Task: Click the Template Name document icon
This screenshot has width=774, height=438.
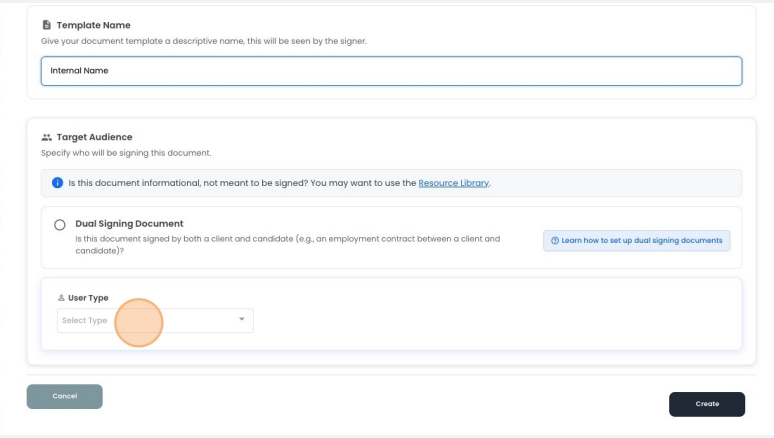Action: click(46, 25)
